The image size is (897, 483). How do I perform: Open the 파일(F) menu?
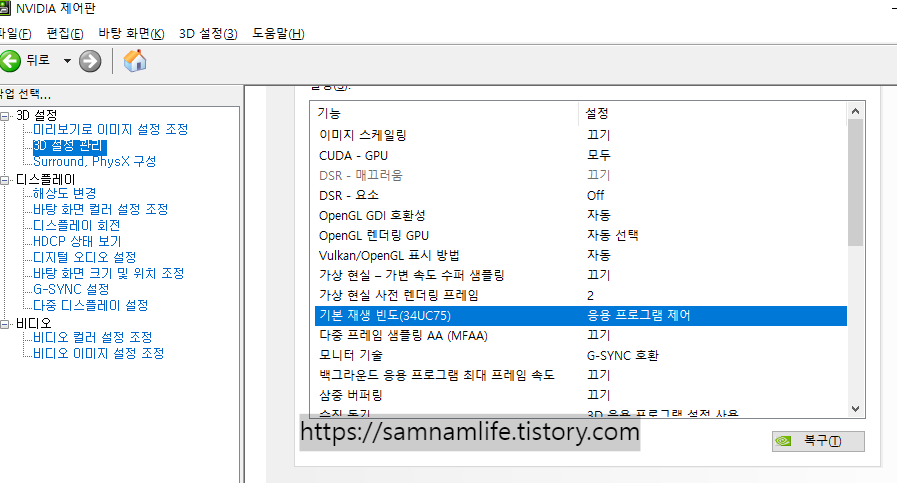15,34
